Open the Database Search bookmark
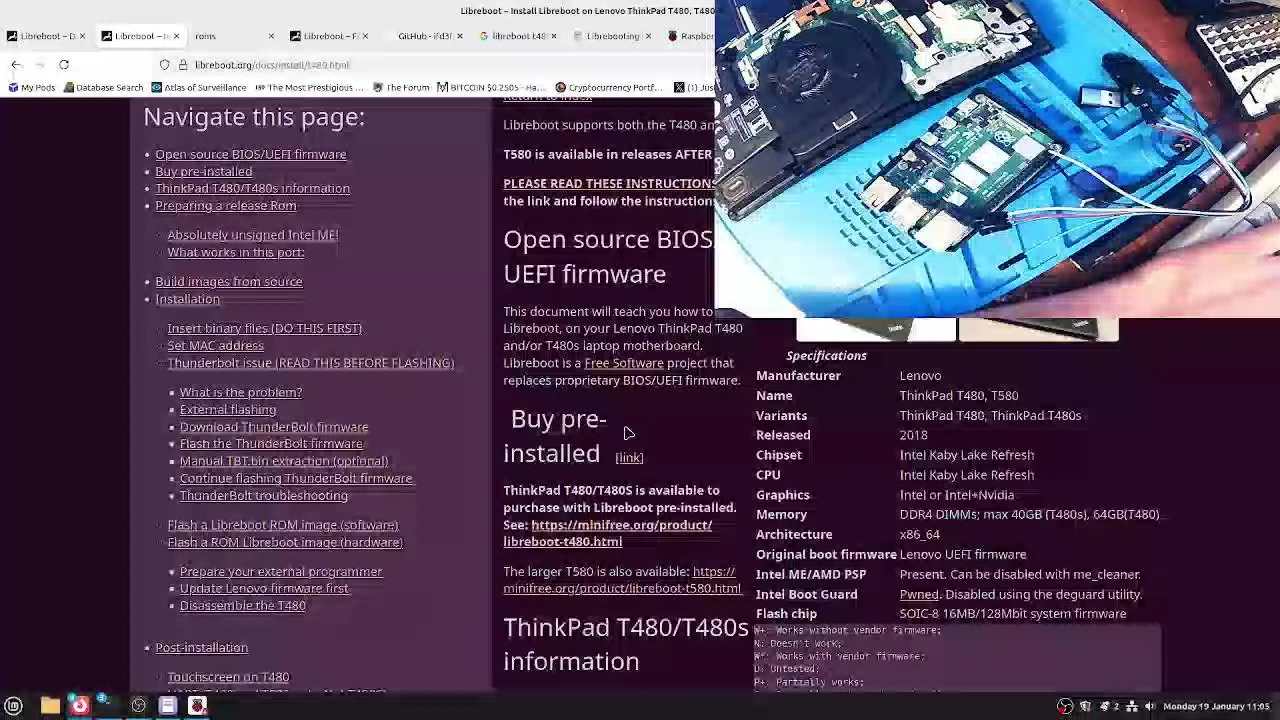 coord(103,88)
